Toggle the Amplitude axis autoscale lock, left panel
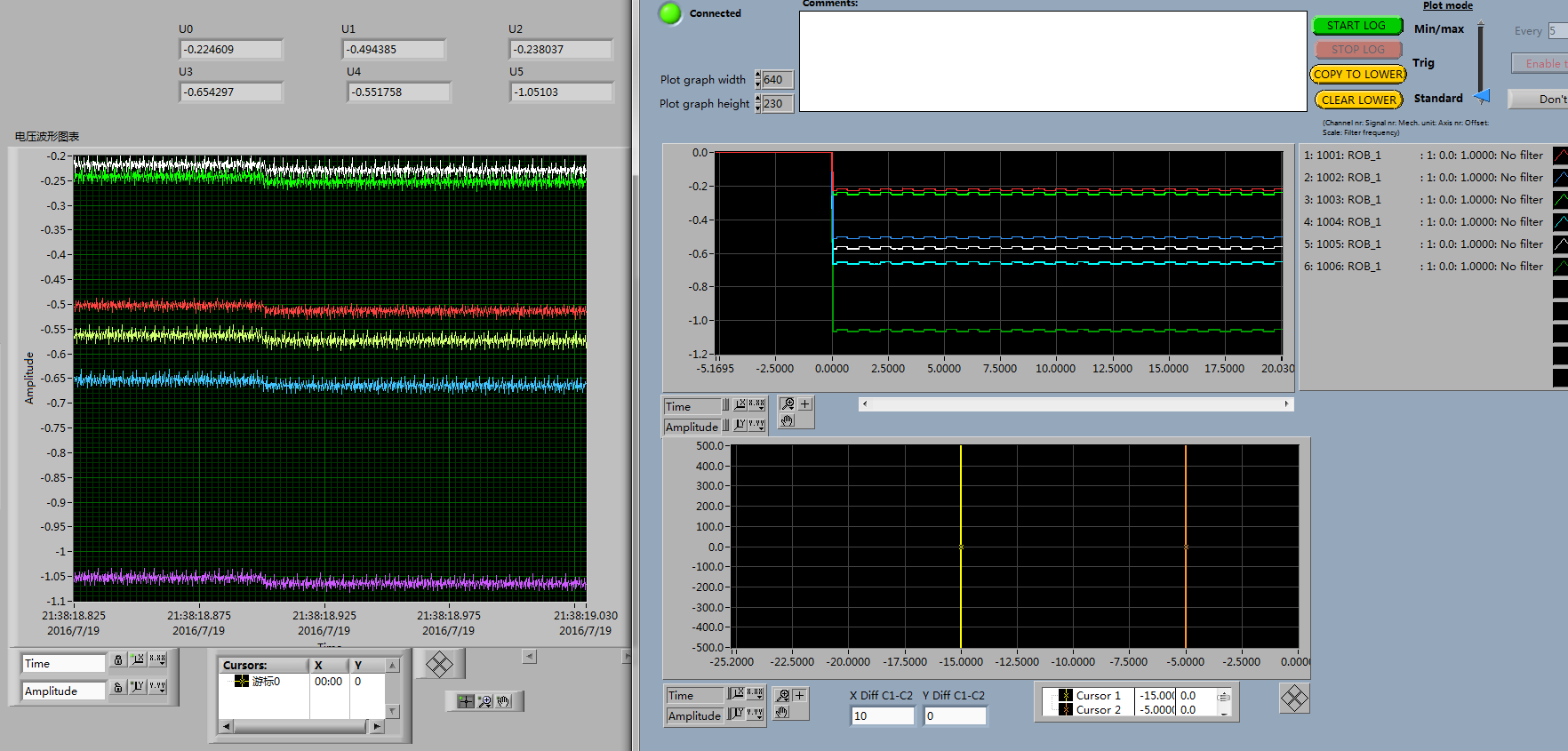Screen dimensions: 1568x751 tap(118, 688)
